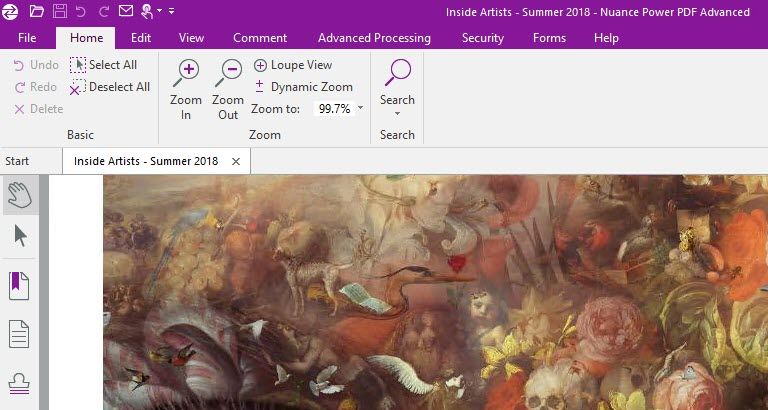This screenshot has height=410, width=768.
Task: Click the Search magnifying glass icon
Action: click(397, 73)
